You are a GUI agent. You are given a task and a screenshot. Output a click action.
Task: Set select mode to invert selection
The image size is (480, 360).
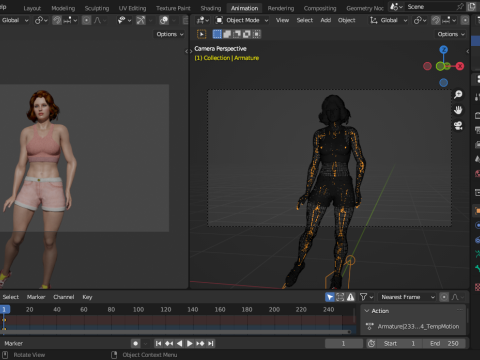247,34
